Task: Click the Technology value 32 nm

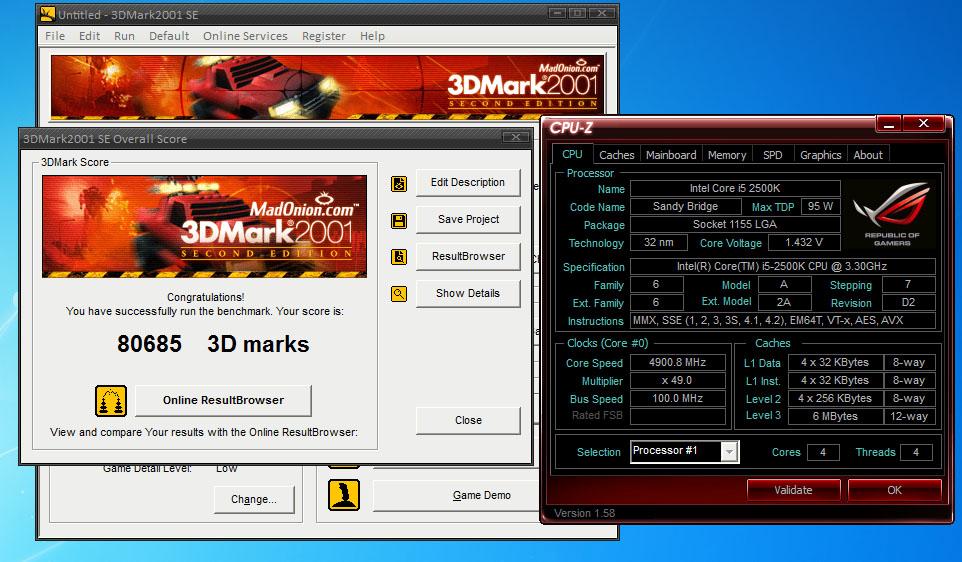Action: tap(659, 242)
